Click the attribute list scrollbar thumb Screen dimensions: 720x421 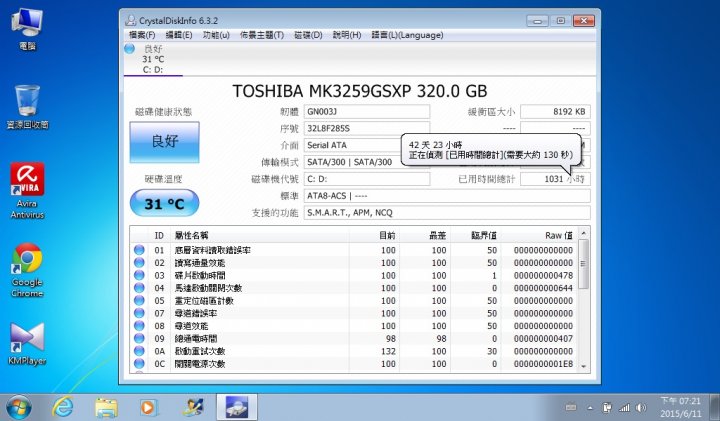(584, 264)
